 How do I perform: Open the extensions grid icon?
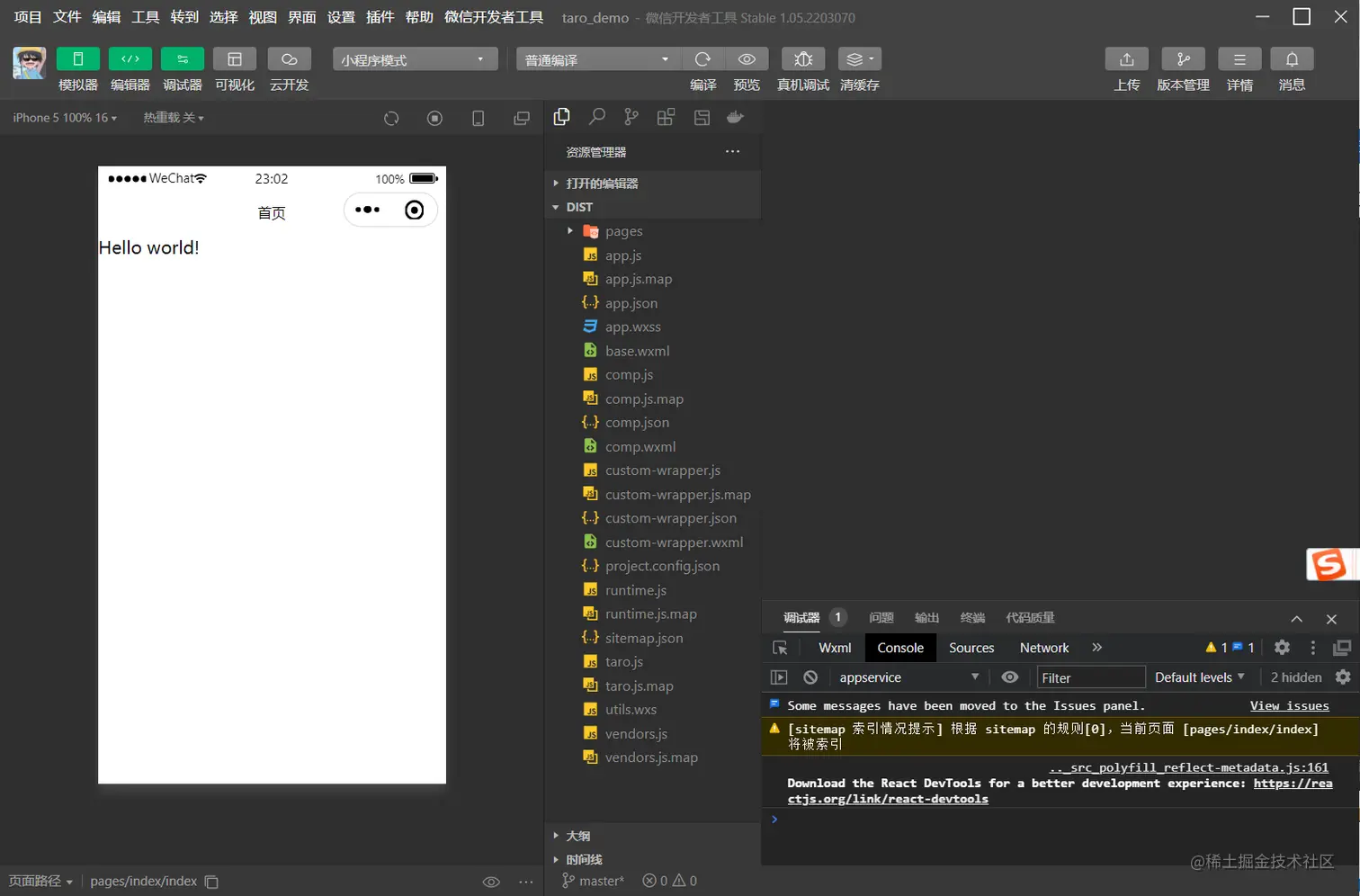(666, 117)
